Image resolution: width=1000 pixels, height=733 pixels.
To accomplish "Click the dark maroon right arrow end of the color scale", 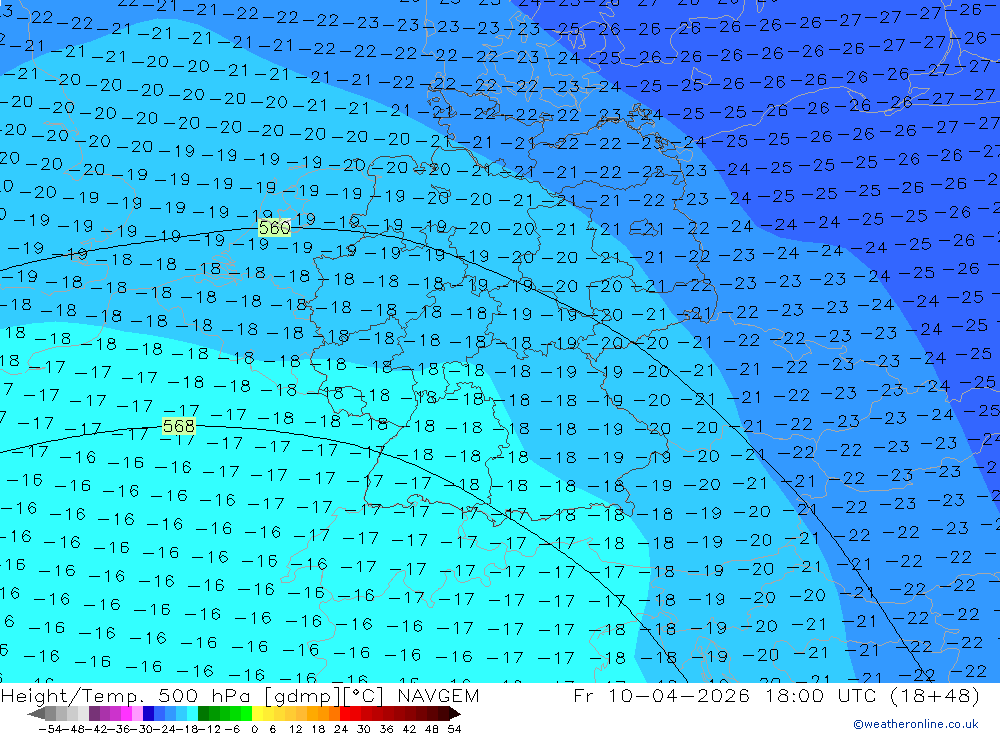I will (x=455, y=714).
